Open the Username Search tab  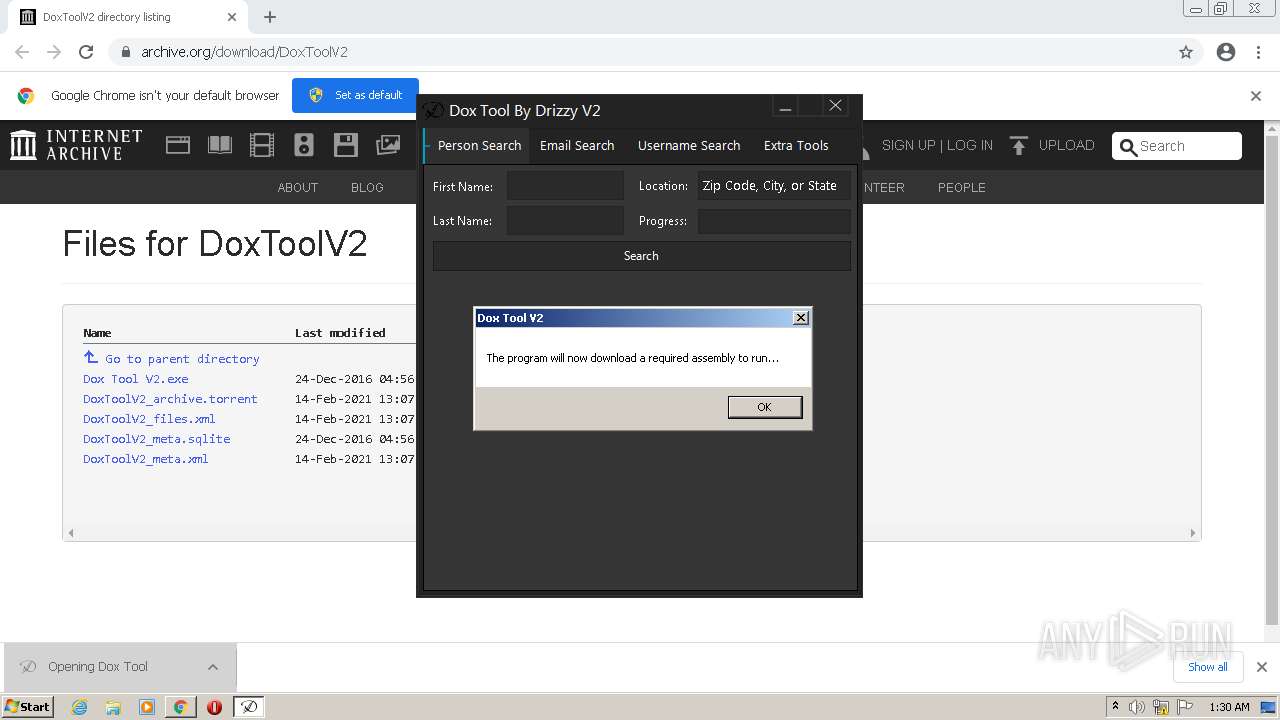[689, 145]
